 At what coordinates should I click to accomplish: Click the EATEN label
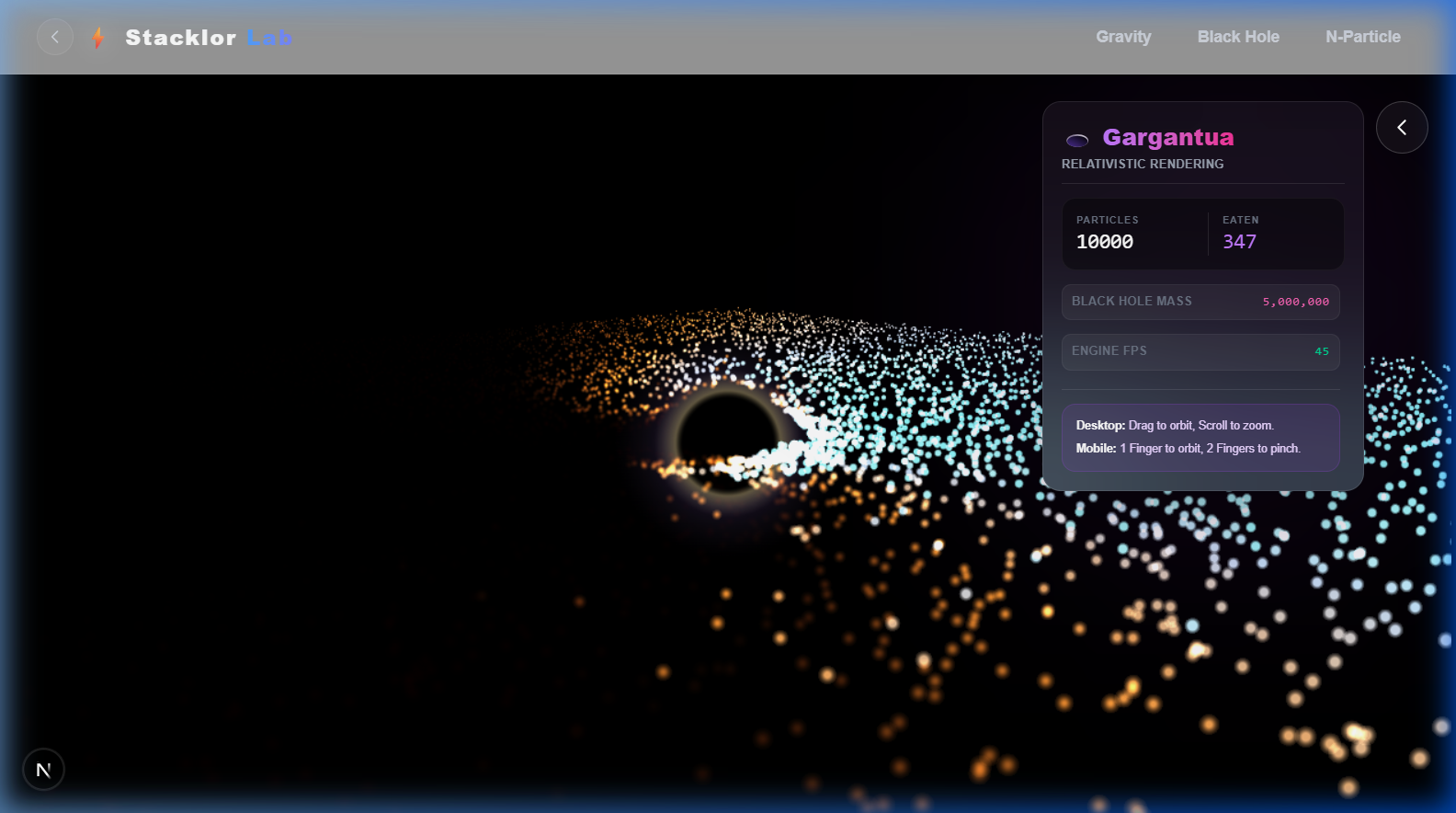pyautogui.click(x=1241, y=220)
